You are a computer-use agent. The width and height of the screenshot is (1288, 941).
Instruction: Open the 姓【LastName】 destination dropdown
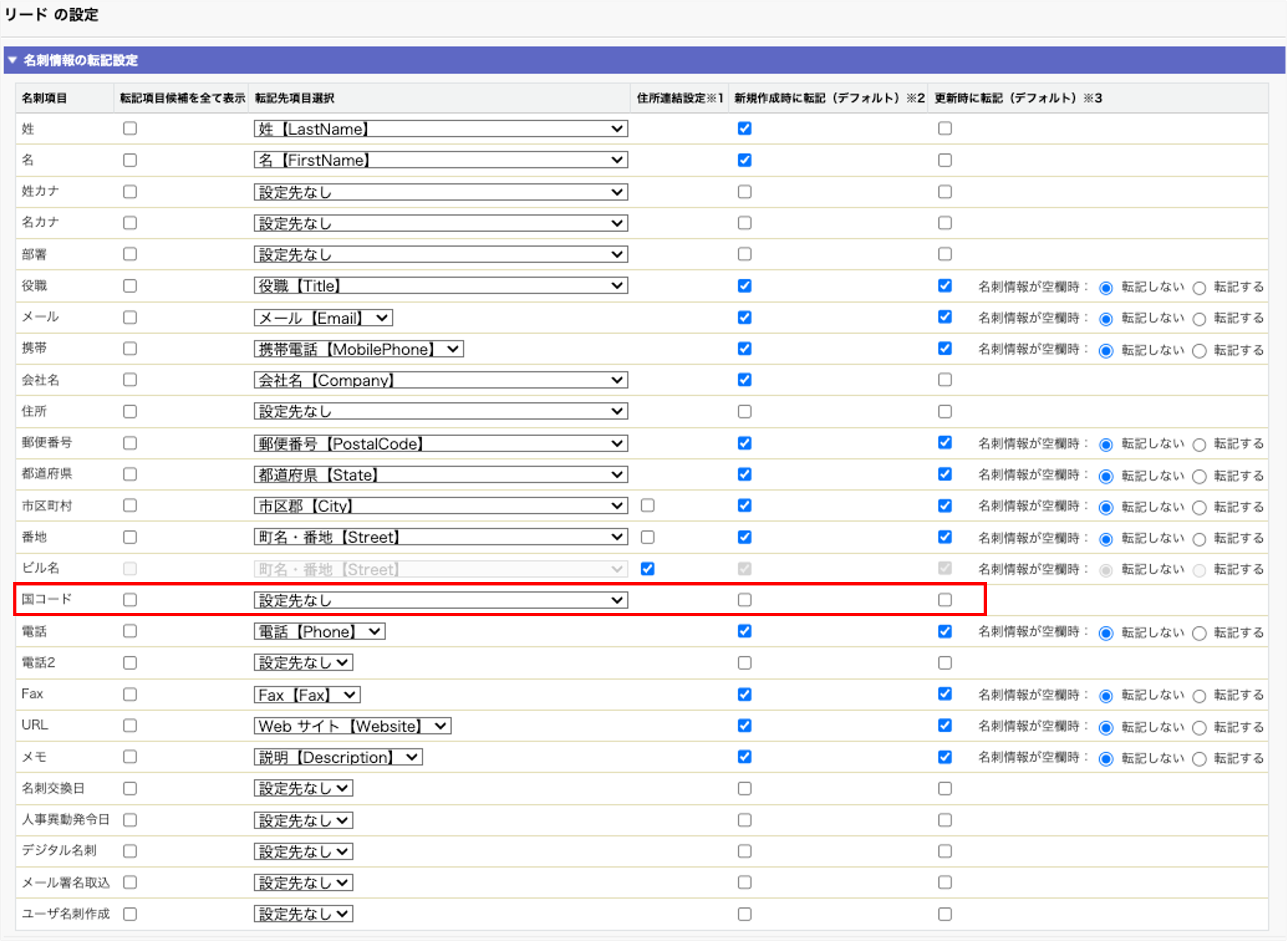[440, 129]
